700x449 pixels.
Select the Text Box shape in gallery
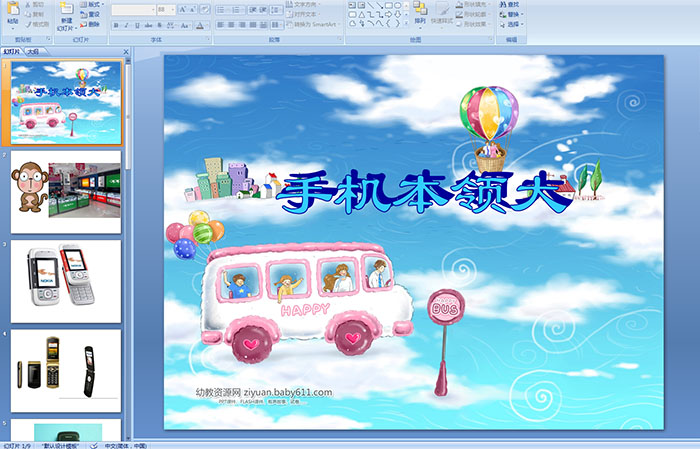[352, 5]
